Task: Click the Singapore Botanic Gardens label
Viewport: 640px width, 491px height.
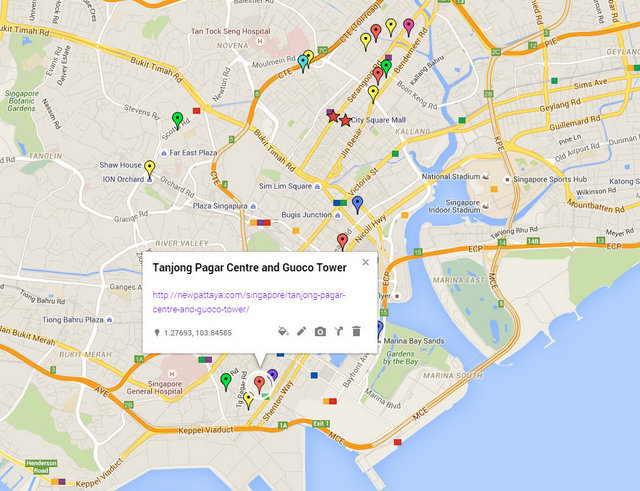Action: tap(22, 101)
